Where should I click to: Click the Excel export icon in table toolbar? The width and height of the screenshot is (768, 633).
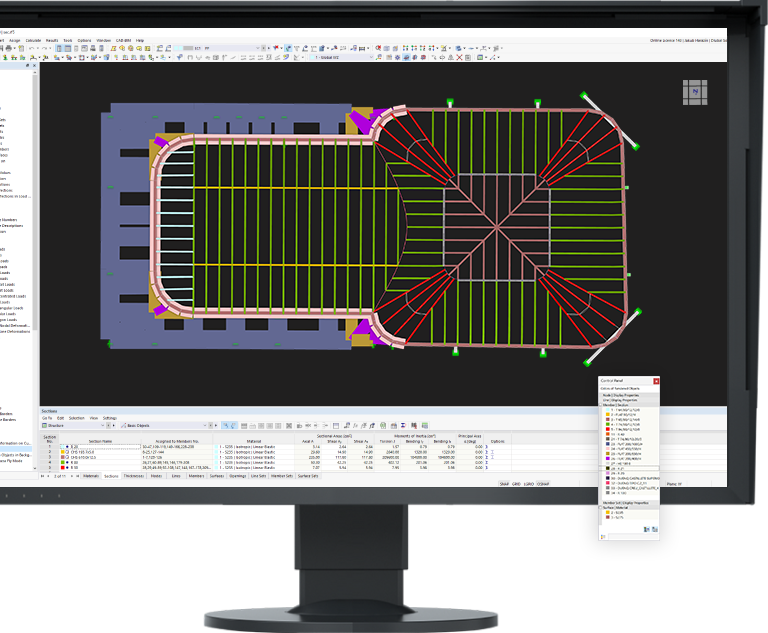tap(383, 426)
